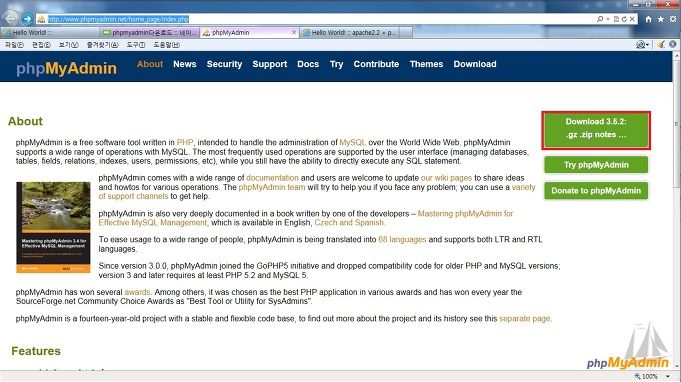
Task: Close the phpMyAdmin tab
Action: pos(294,33)
